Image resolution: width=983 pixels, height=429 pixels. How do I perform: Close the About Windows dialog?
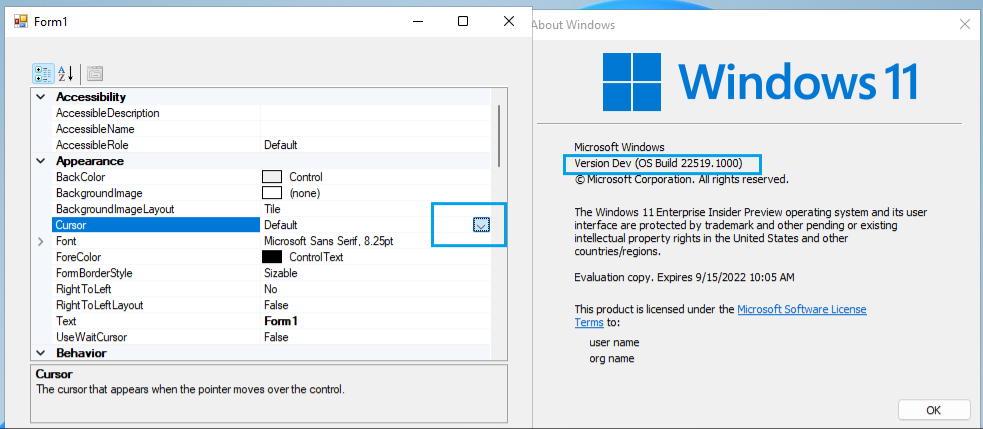click(965, 24)
